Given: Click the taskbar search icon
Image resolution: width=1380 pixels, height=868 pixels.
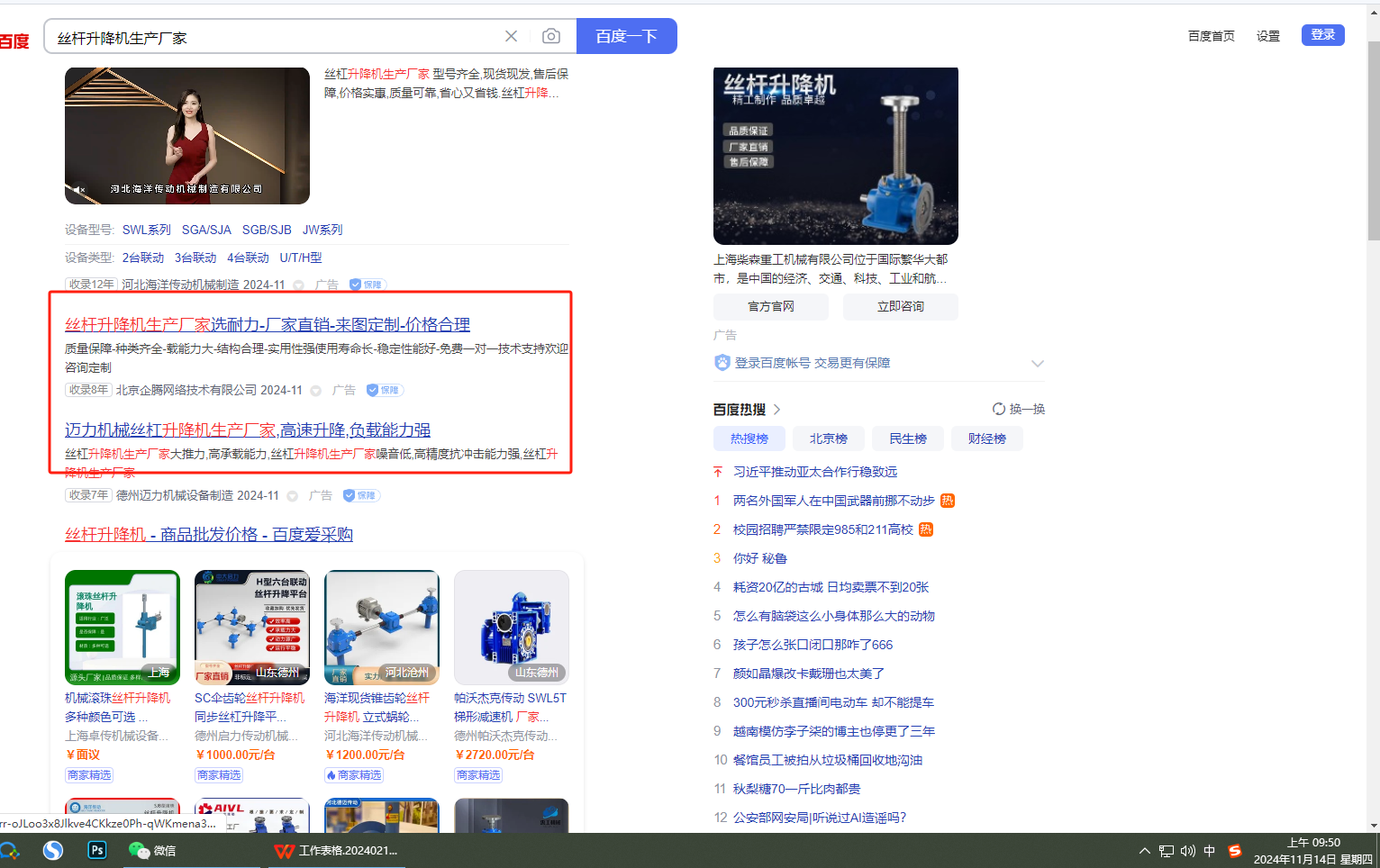Looking at the screenshot, I should pos(10,850).
